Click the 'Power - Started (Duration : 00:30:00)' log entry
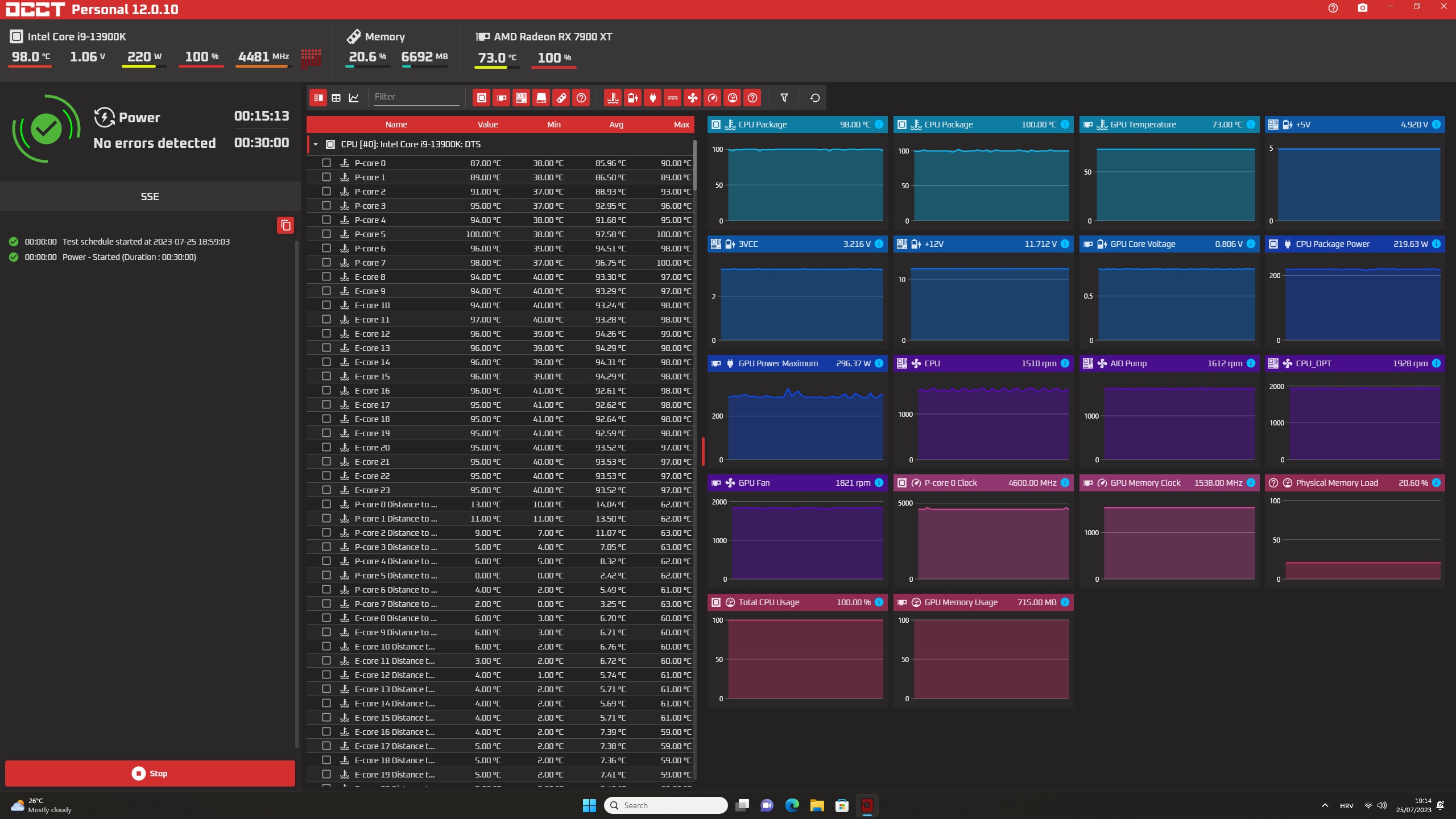 click(x=129, y=257)
